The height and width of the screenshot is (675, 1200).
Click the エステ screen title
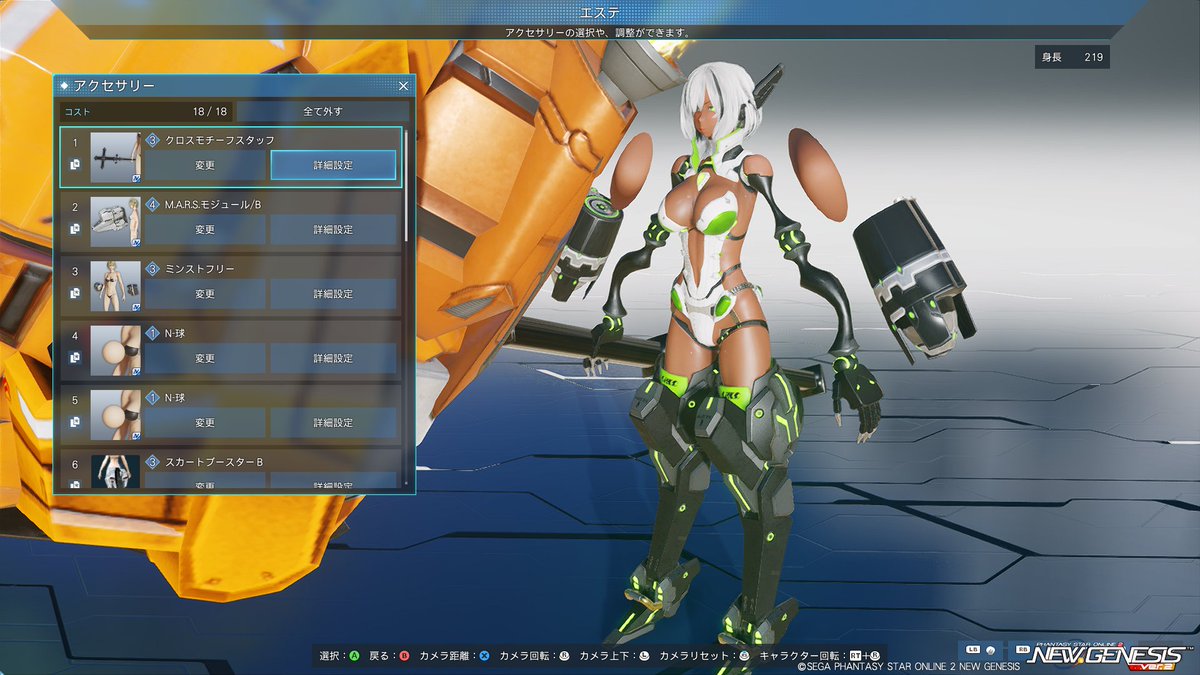600,12
